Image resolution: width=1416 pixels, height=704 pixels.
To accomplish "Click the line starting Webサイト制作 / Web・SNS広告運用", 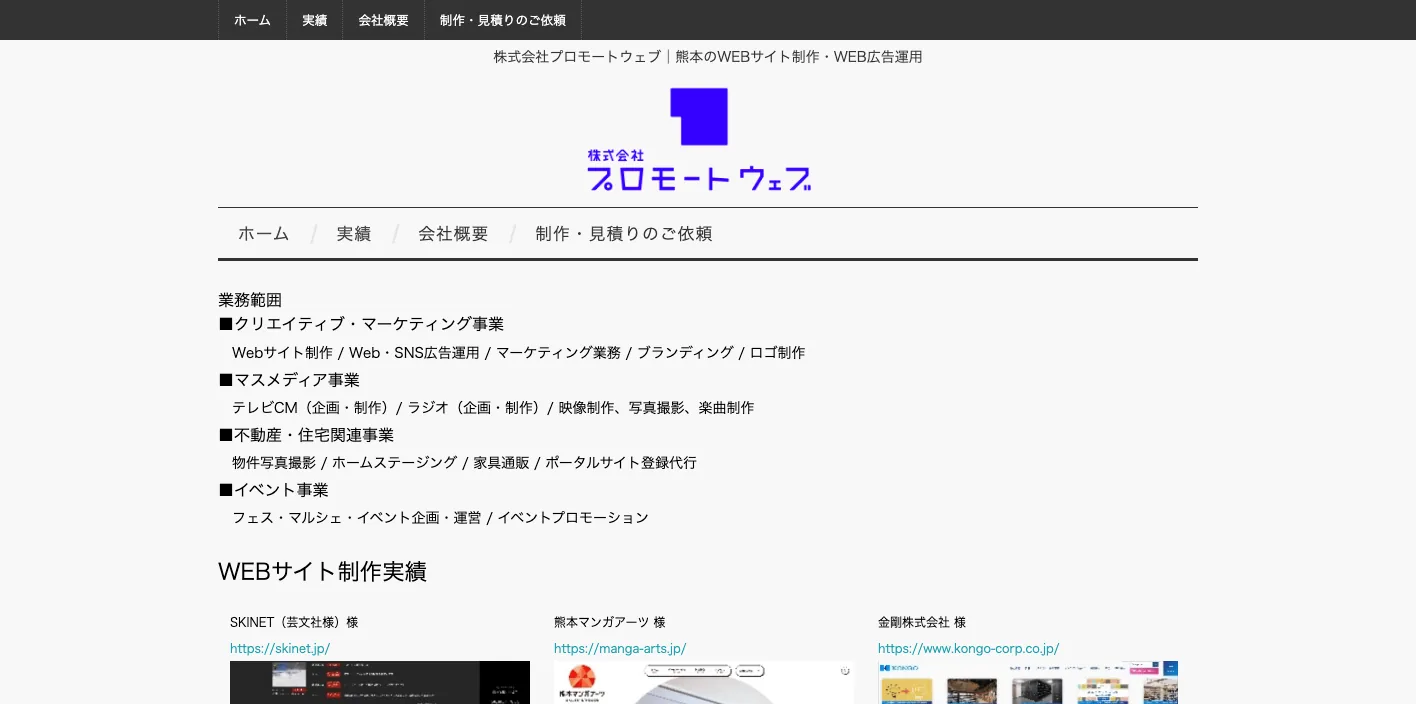I will coord(518,352).
